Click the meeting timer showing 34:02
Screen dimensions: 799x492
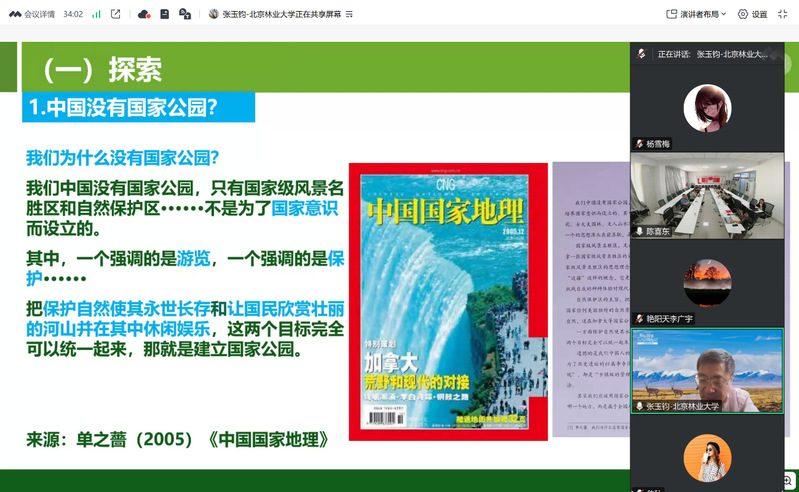73,14
